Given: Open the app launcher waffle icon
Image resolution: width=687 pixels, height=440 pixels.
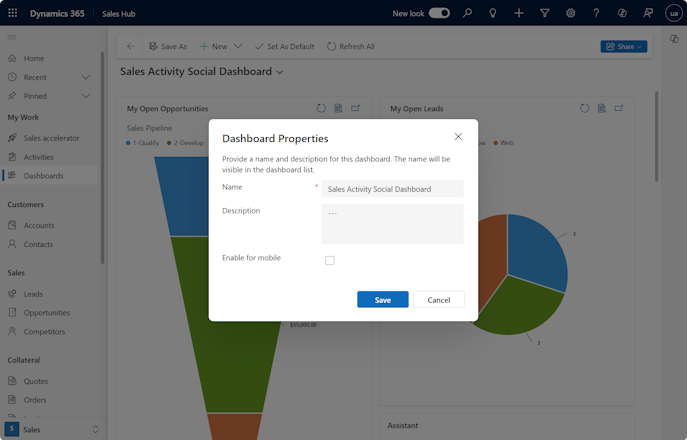Looking at the screenshot, I should click(12, 13).
